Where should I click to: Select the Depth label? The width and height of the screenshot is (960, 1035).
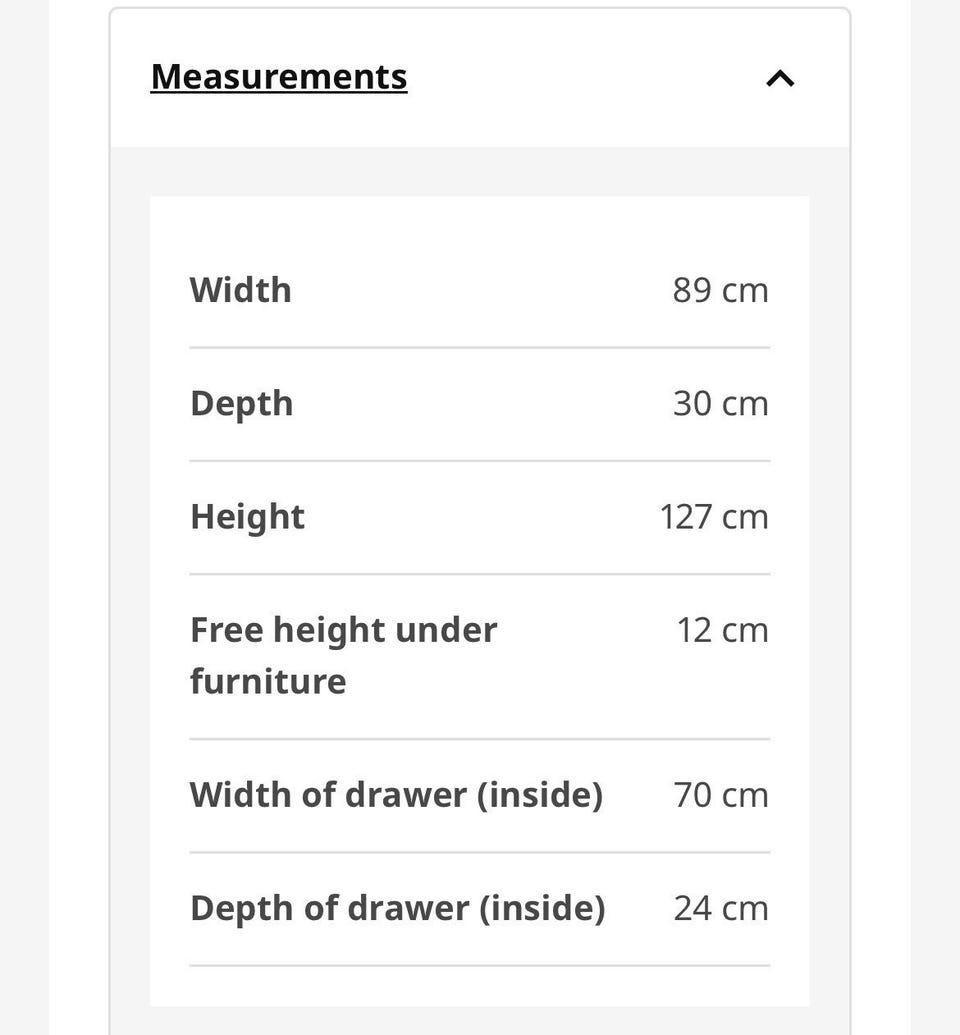pos(242,404)
